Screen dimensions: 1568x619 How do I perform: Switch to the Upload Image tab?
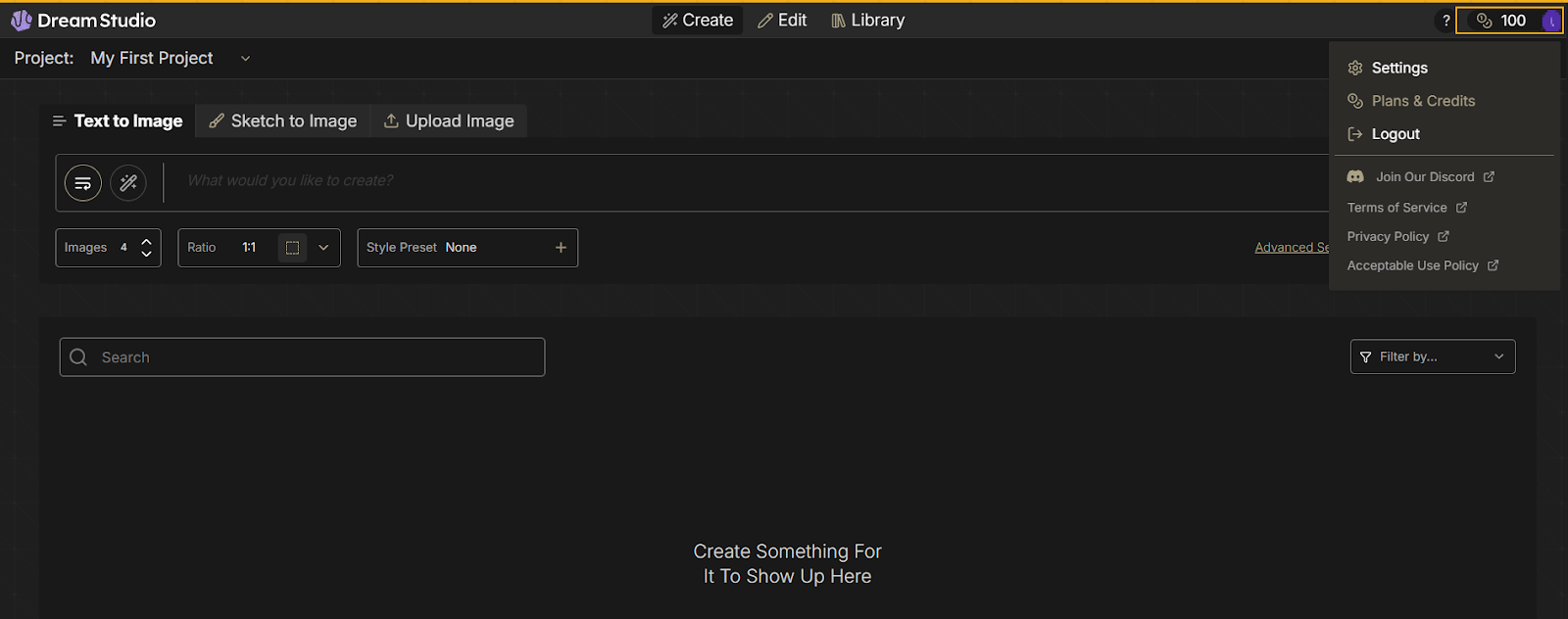(449, 121)
